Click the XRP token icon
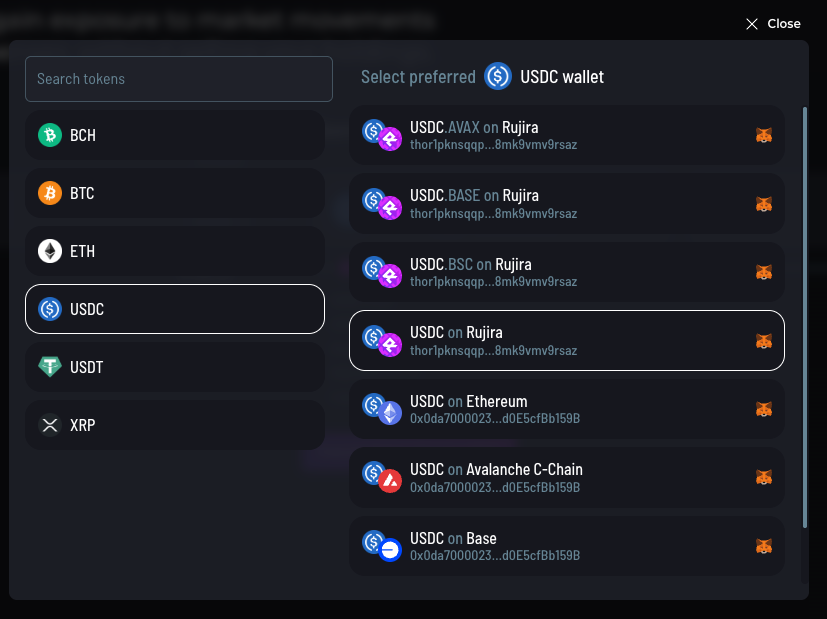Viewport: 827px width, 619px height. 50,425
